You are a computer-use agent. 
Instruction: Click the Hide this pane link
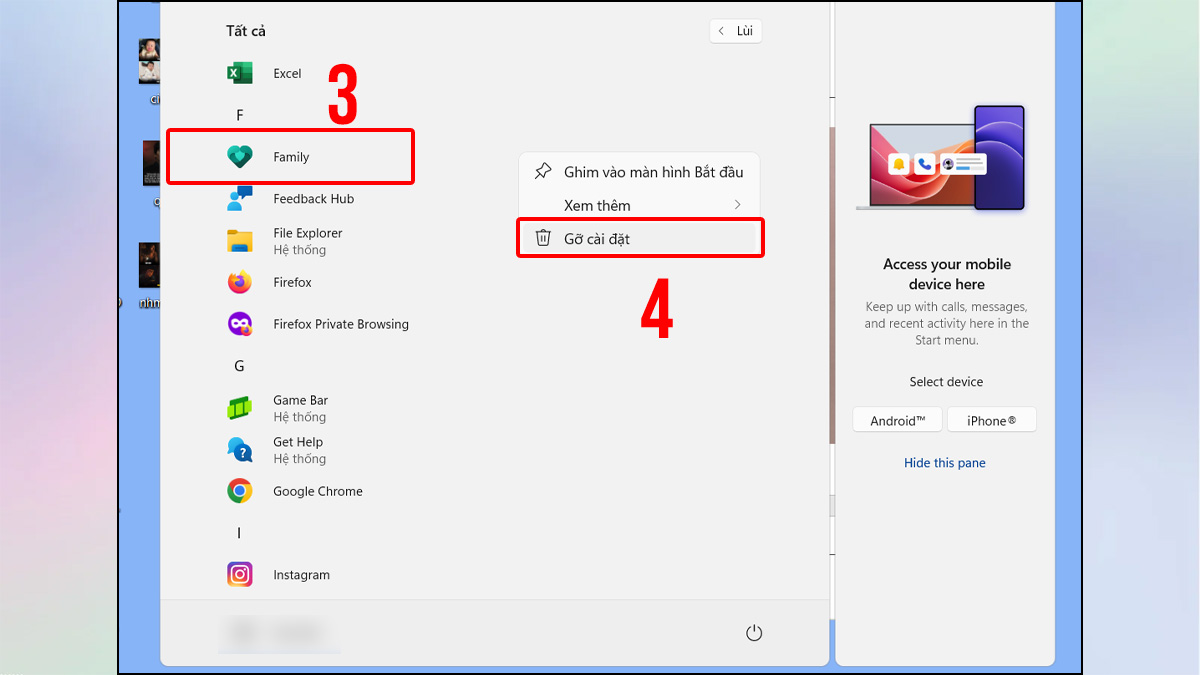(x=945, y=463)
